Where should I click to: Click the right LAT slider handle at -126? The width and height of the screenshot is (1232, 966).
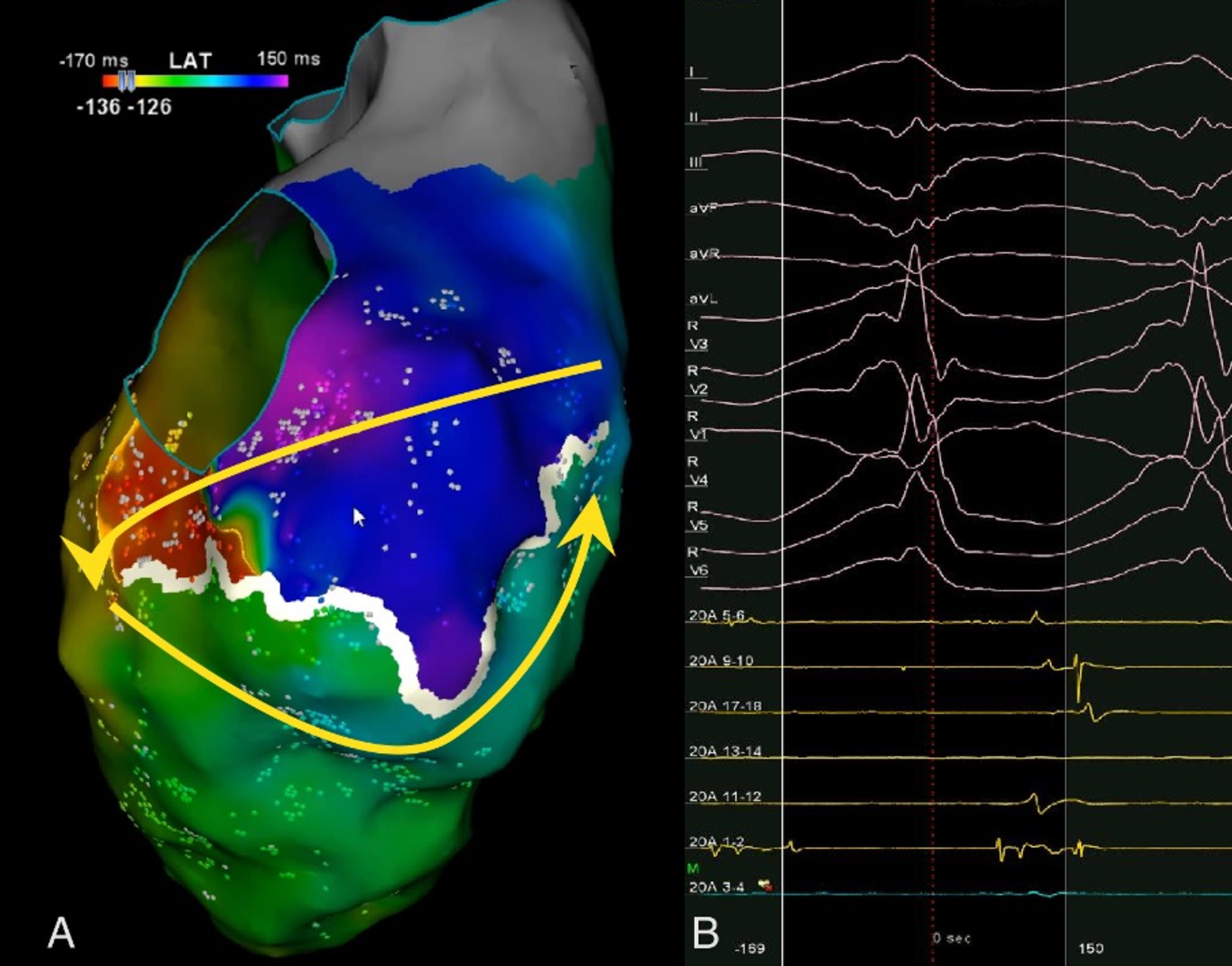[130, 81]
